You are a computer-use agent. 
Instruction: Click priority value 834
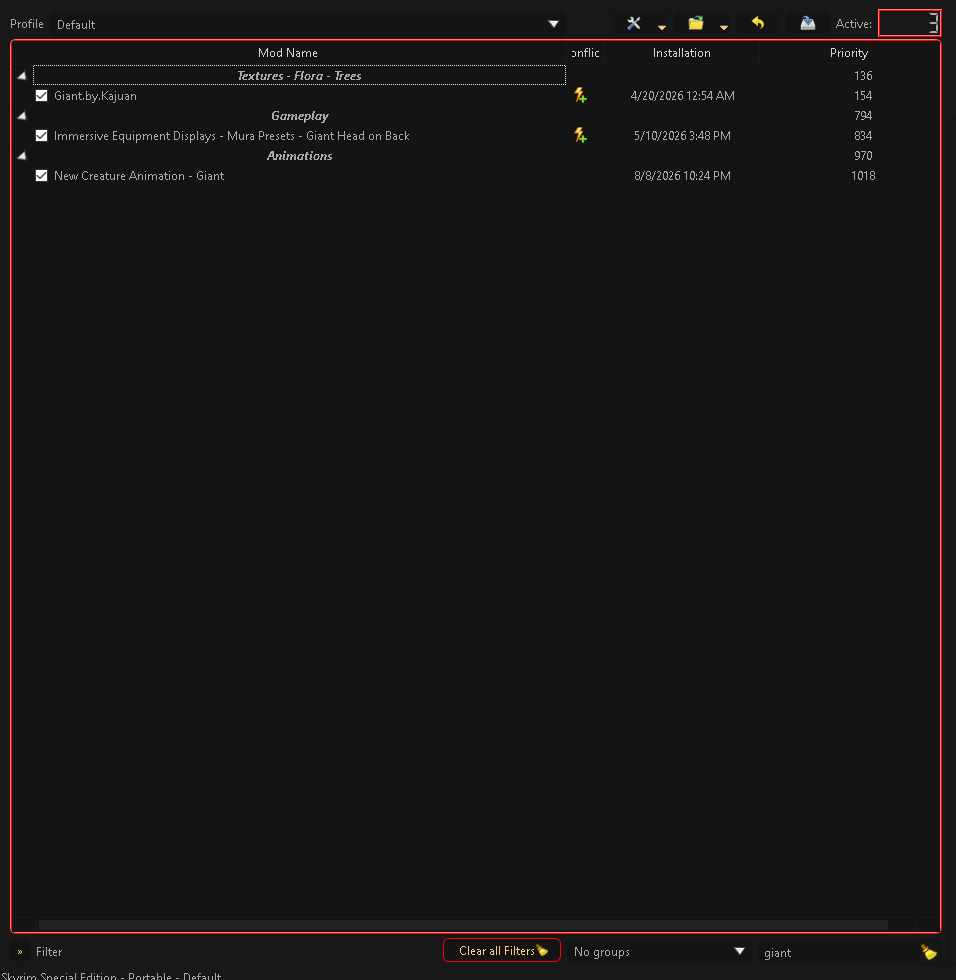pyautogui.click(x=863, y=136)
